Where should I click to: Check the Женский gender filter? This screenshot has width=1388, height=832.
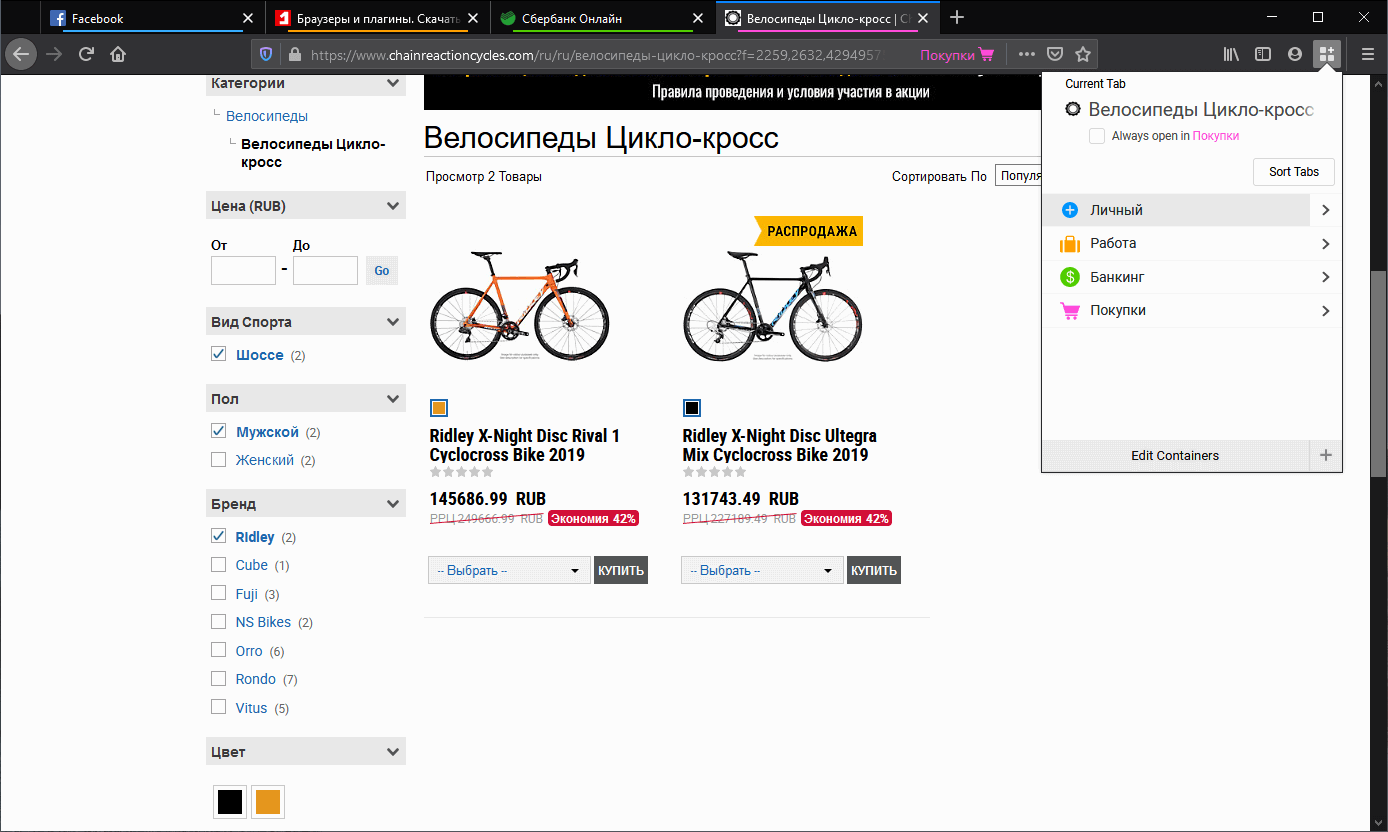[218, 459]
